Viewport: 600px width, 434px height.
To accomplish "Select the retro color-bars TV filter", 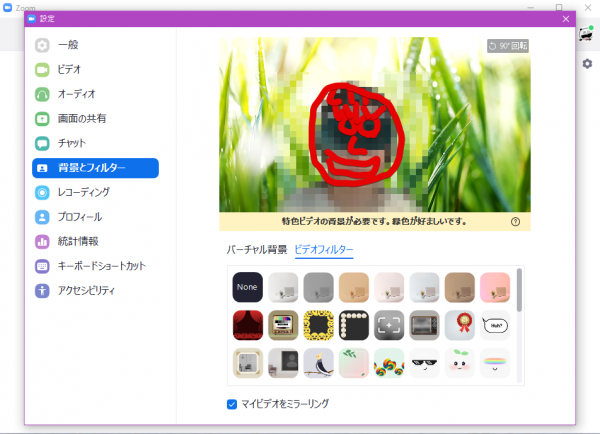I will pyautogui.click(x=283, y=325).
